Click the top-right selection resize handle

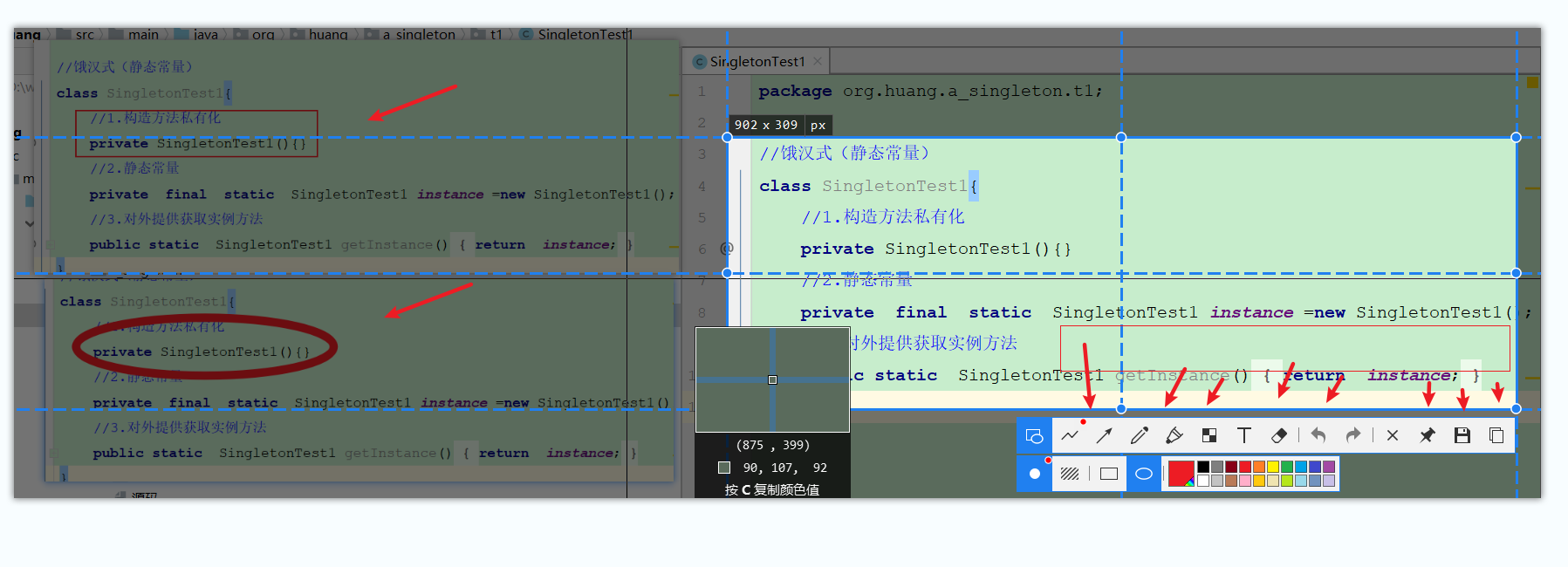1516,137
